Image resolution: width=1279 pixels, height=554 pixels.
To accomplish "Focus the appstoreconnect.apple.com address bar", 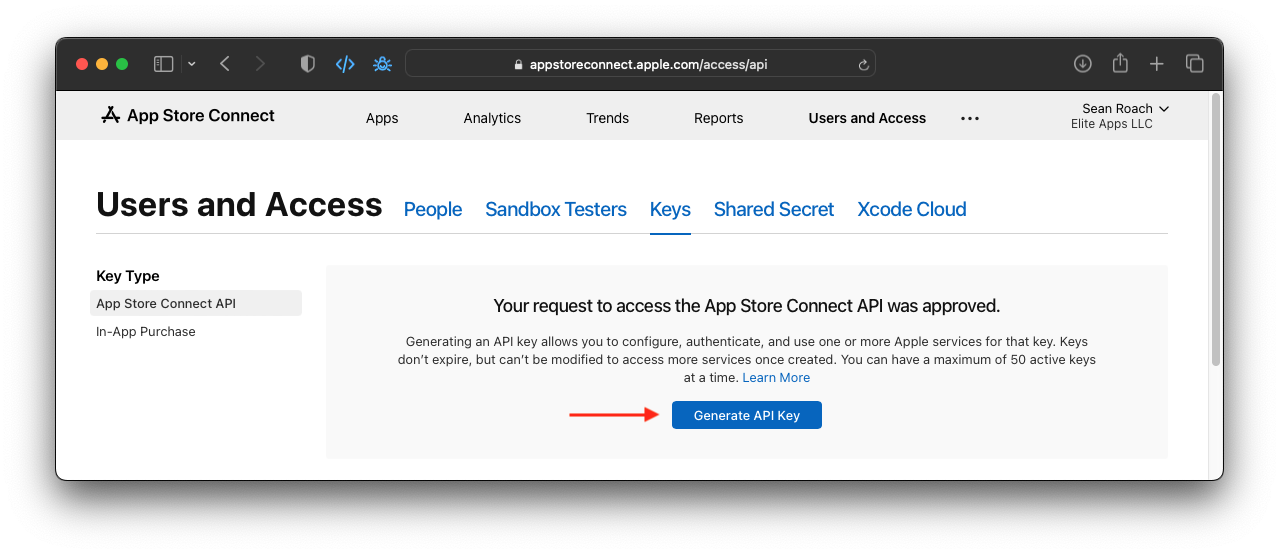I will coord(640,64).
